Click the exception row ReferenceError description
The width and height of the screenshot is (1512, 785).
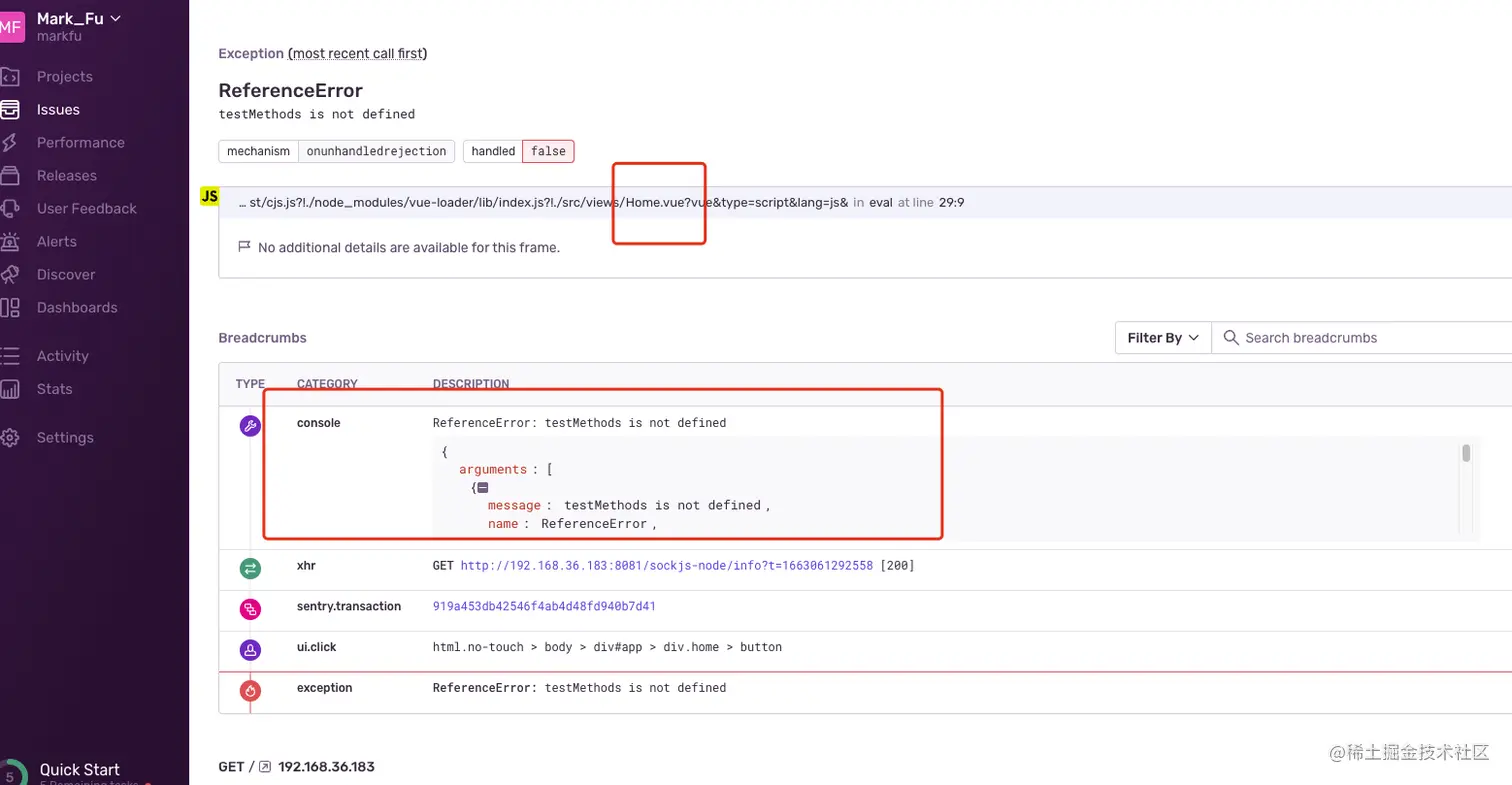pos(579,688)
